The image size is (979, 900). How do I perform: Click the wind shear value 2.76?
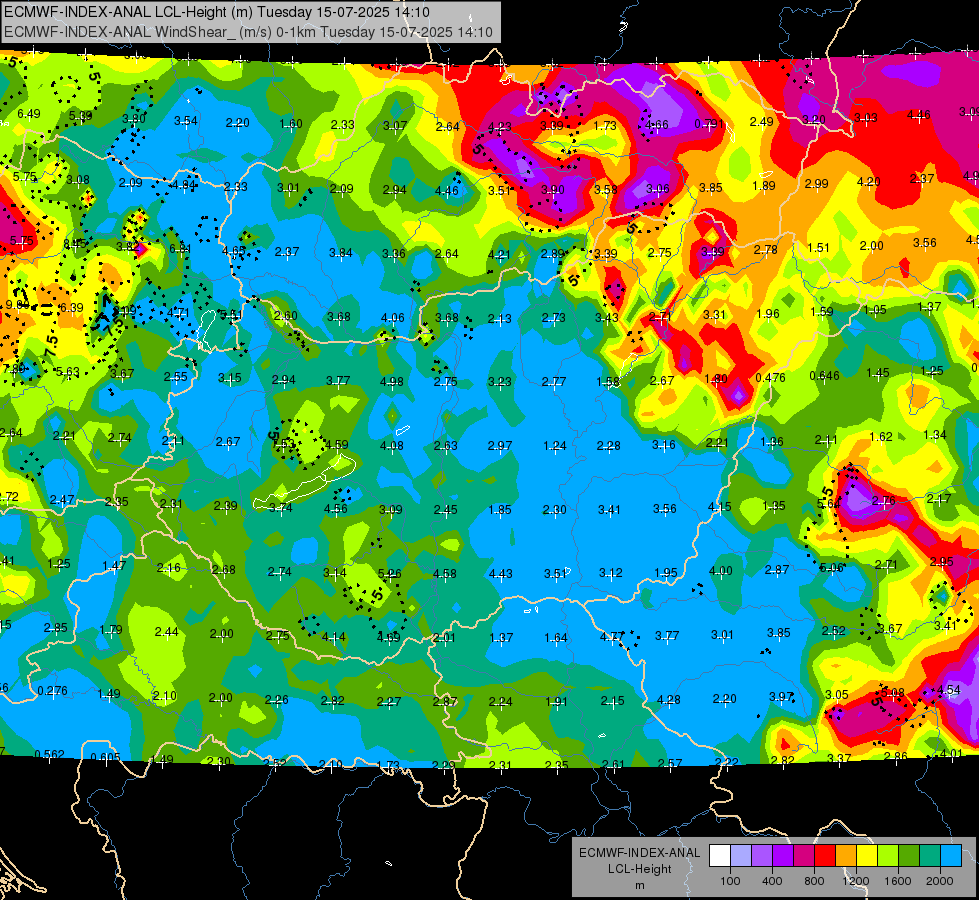click(883, 500)
